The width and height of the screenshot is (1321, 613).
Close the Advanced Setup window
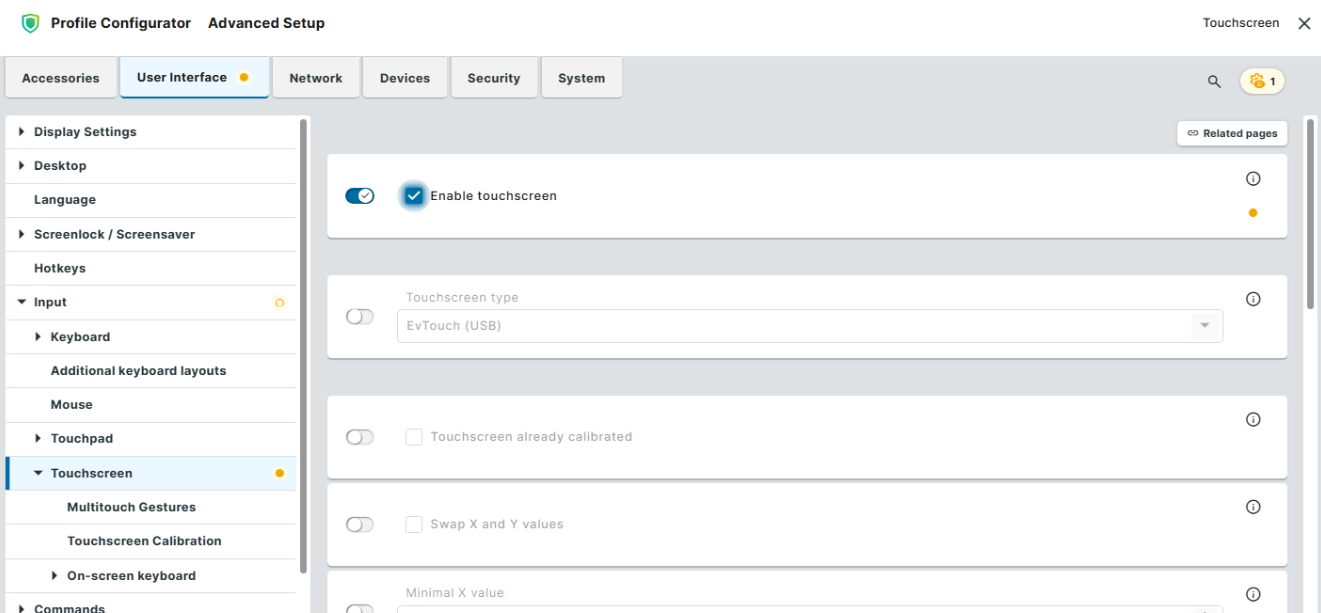1304,23
